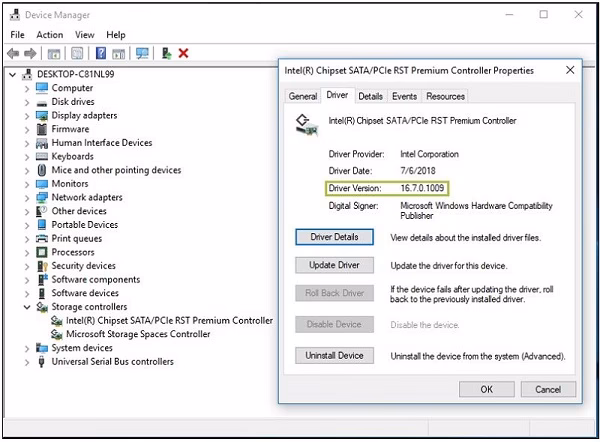Open the View menu
The image size is (600, 442).
85,35
